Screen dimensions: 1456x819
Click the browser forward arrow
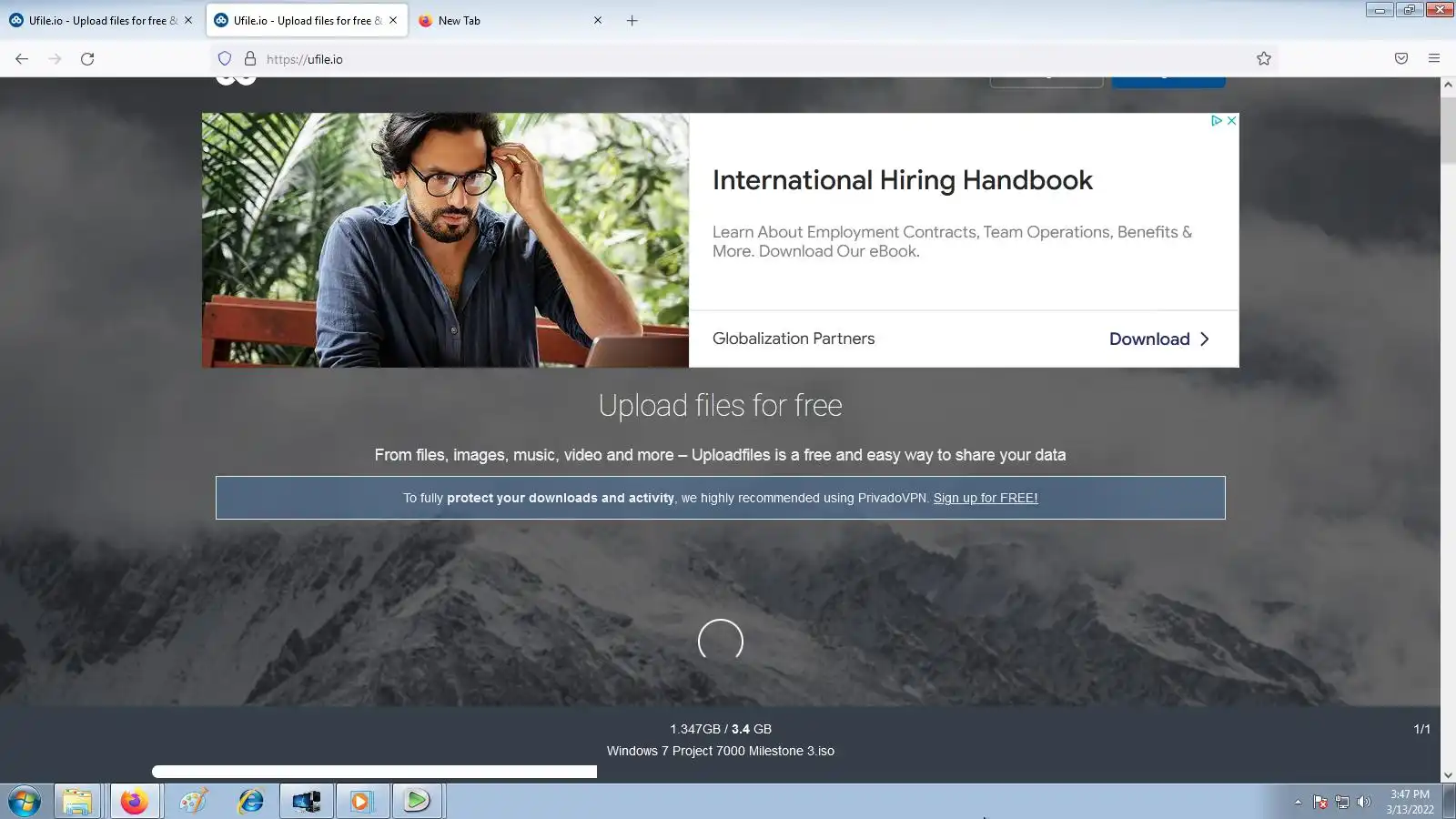point(55,59)
